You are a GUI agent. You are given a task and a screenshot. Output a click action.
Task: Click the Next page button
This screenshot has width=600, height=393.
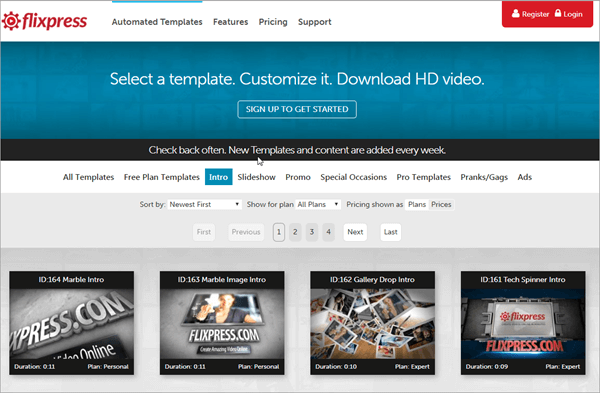point(355,232)
